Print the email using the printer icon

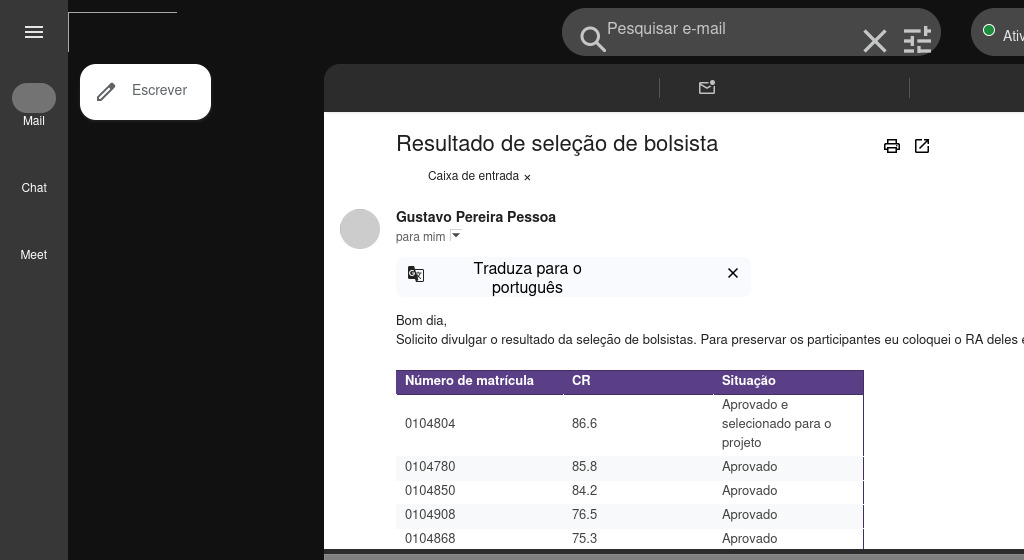pyautogui.click(x=892, y=146)
